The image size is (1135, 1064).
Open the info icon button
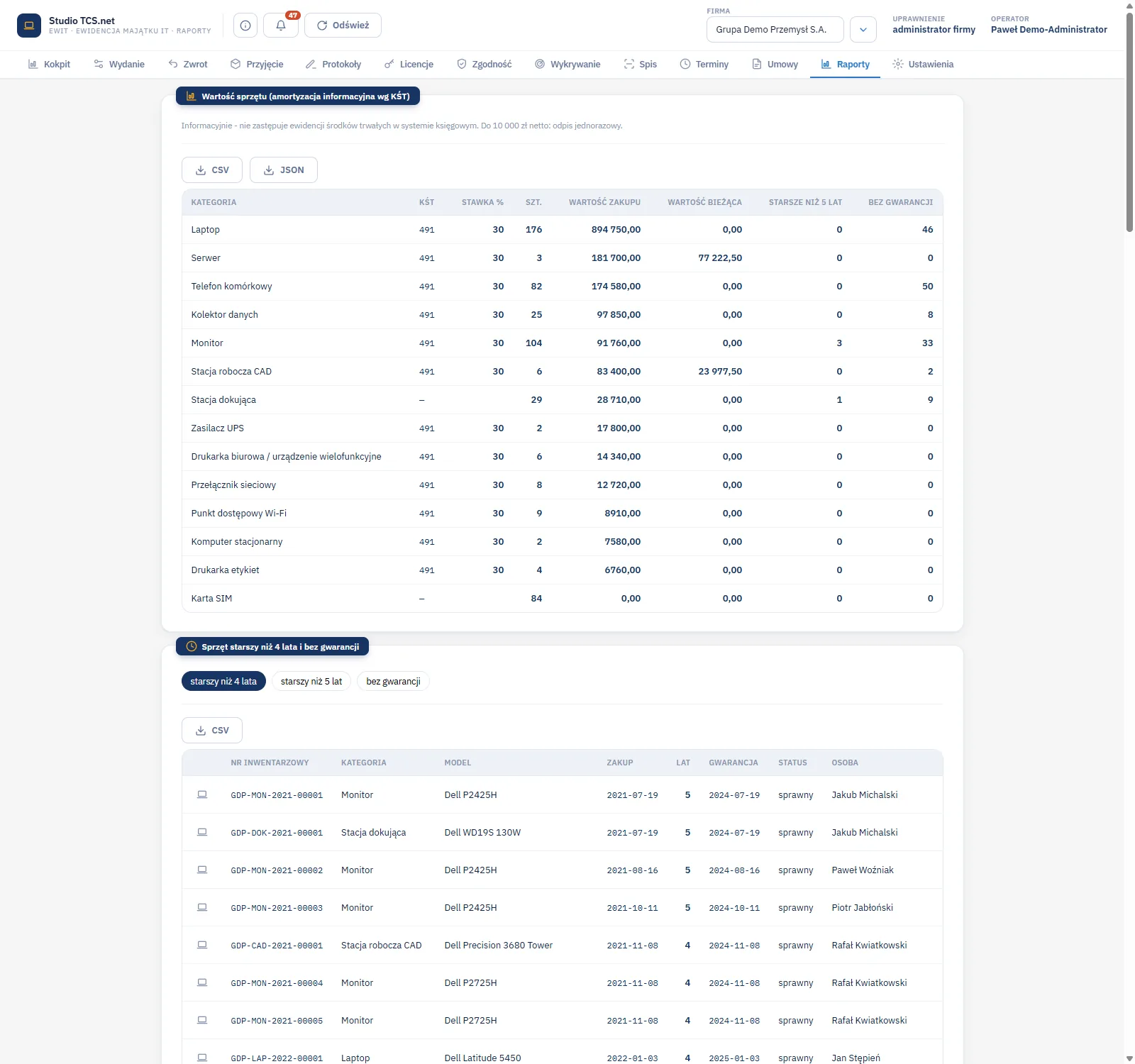[245, 26]
